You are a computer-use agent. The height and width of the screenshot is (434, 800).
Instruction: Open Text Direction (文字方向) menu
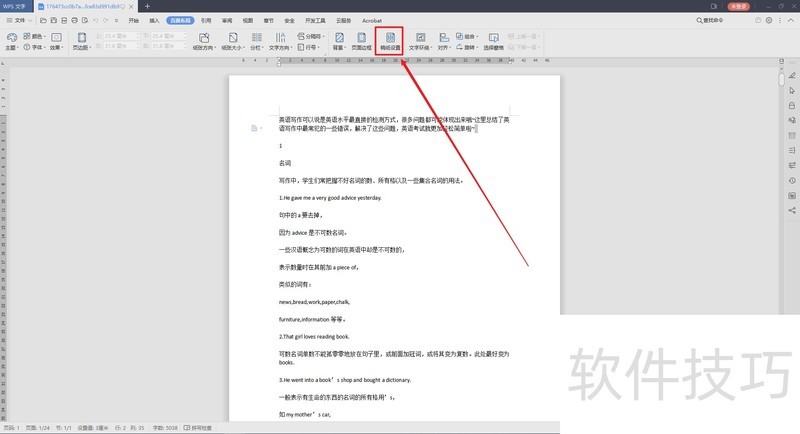280,41
